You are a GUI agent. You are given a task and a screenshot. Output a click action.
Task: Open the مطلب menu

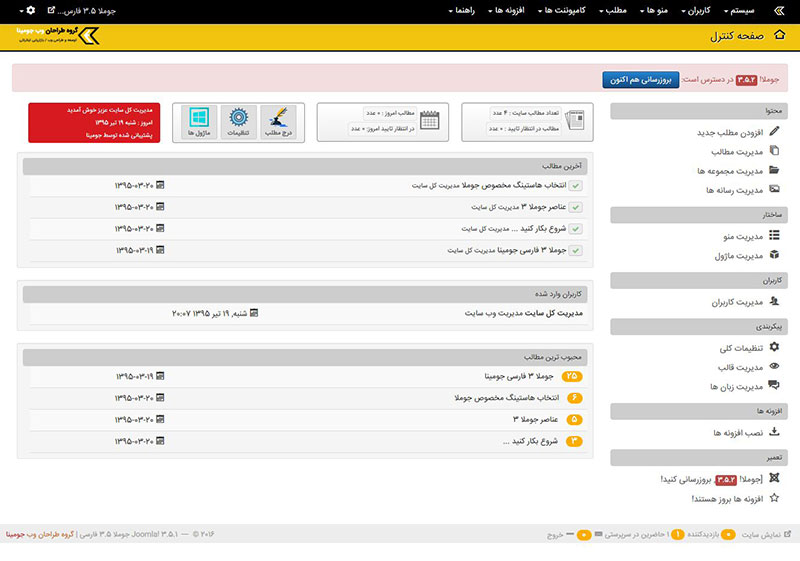(612, 10)
